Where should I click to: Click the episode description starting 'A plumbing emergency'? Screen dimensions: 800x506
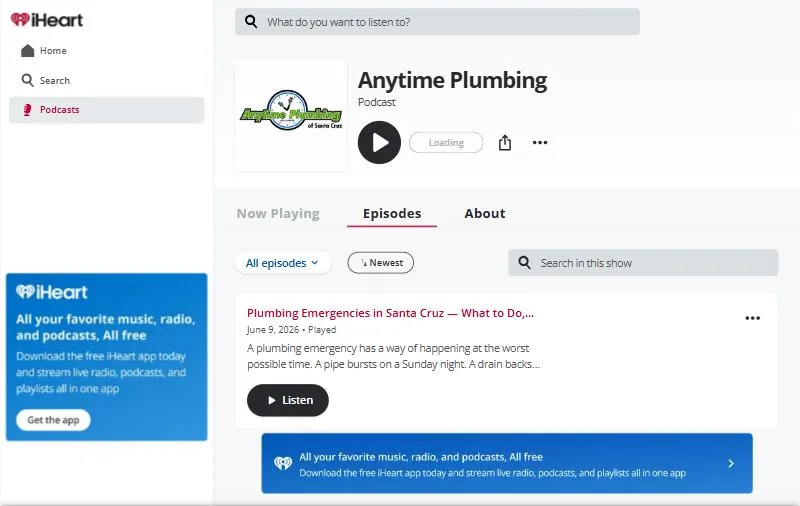[x=393, y=356]
